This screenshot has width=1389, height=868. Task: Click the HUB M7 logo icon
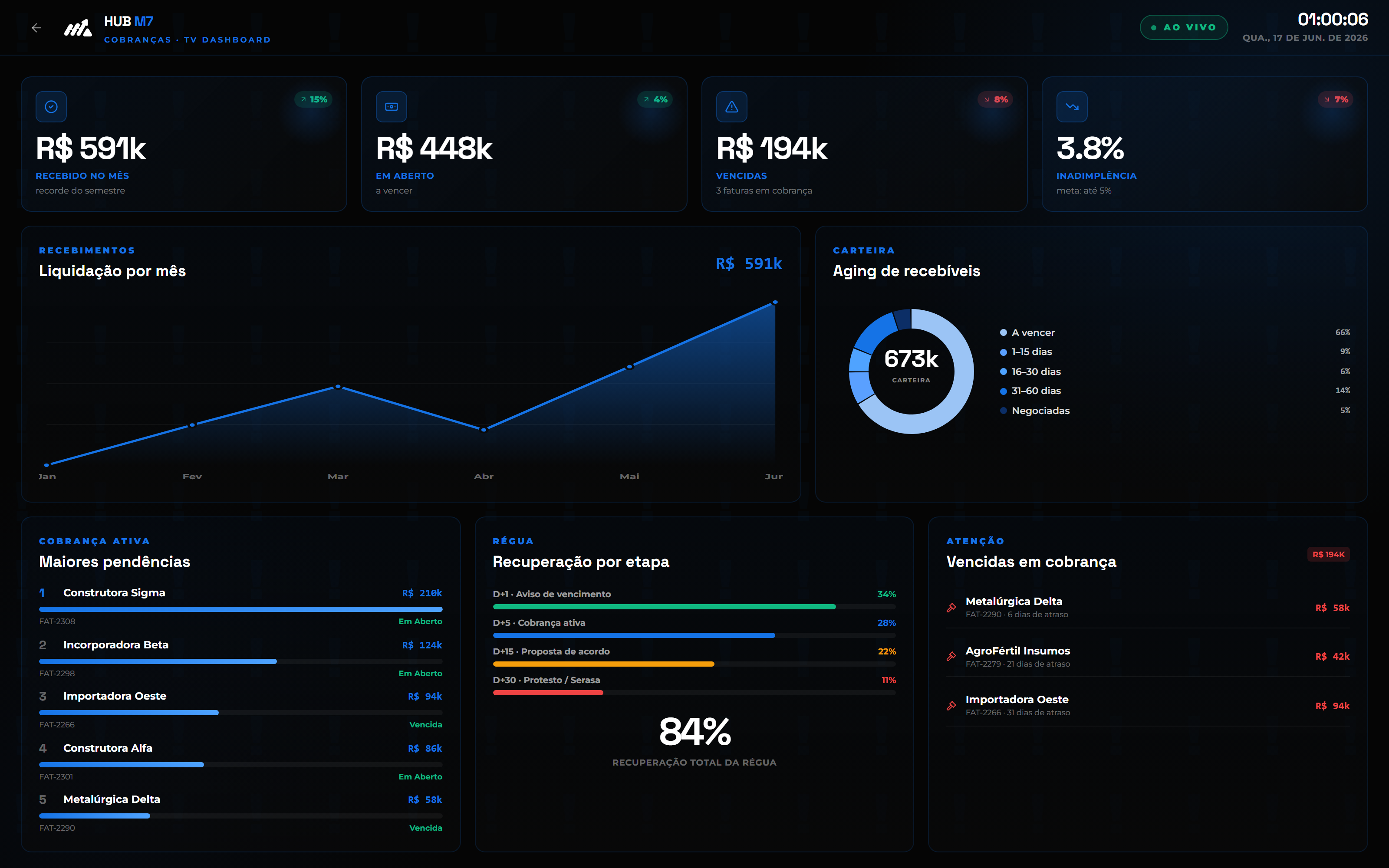point(78,27)
